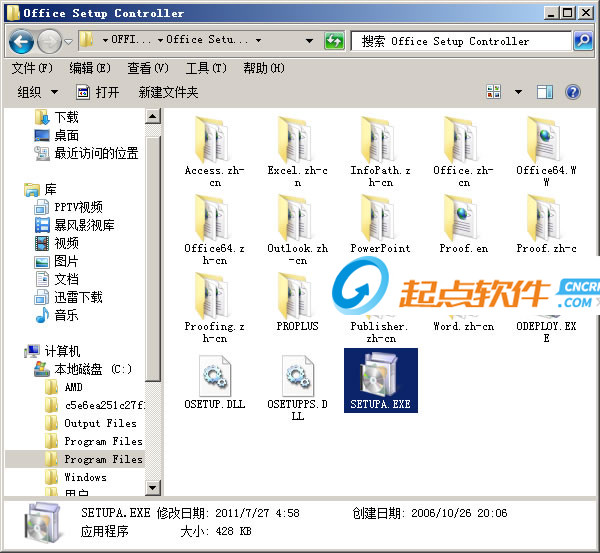Click the Publisher.zh-cn folder label
600x553 pixels.
[x=380, y=332]
